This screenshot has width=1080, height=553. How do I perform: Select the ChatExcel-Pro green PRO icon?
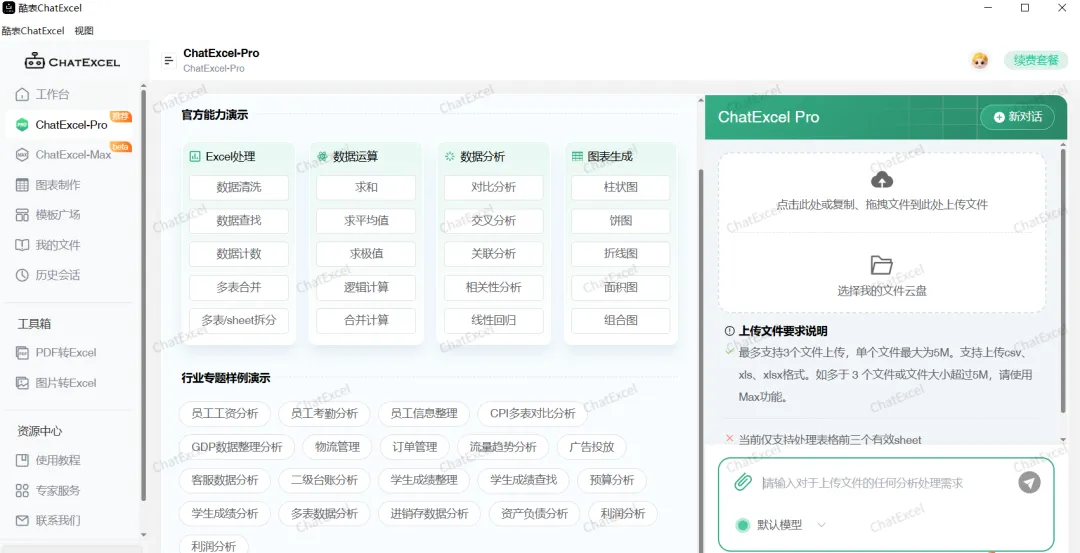coord(23,125)
